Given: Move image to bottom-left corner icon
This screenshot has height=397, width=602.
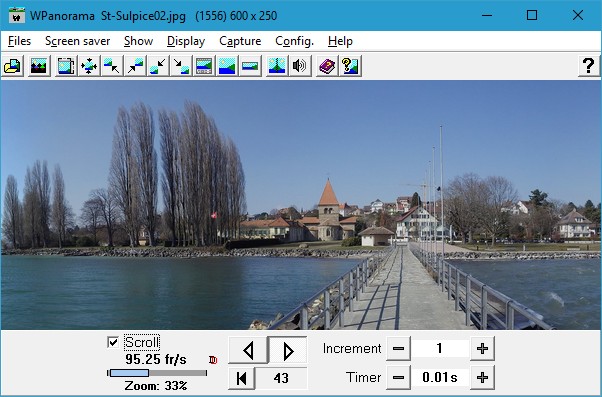Looking at the screenshot, I should pos(158,66).
